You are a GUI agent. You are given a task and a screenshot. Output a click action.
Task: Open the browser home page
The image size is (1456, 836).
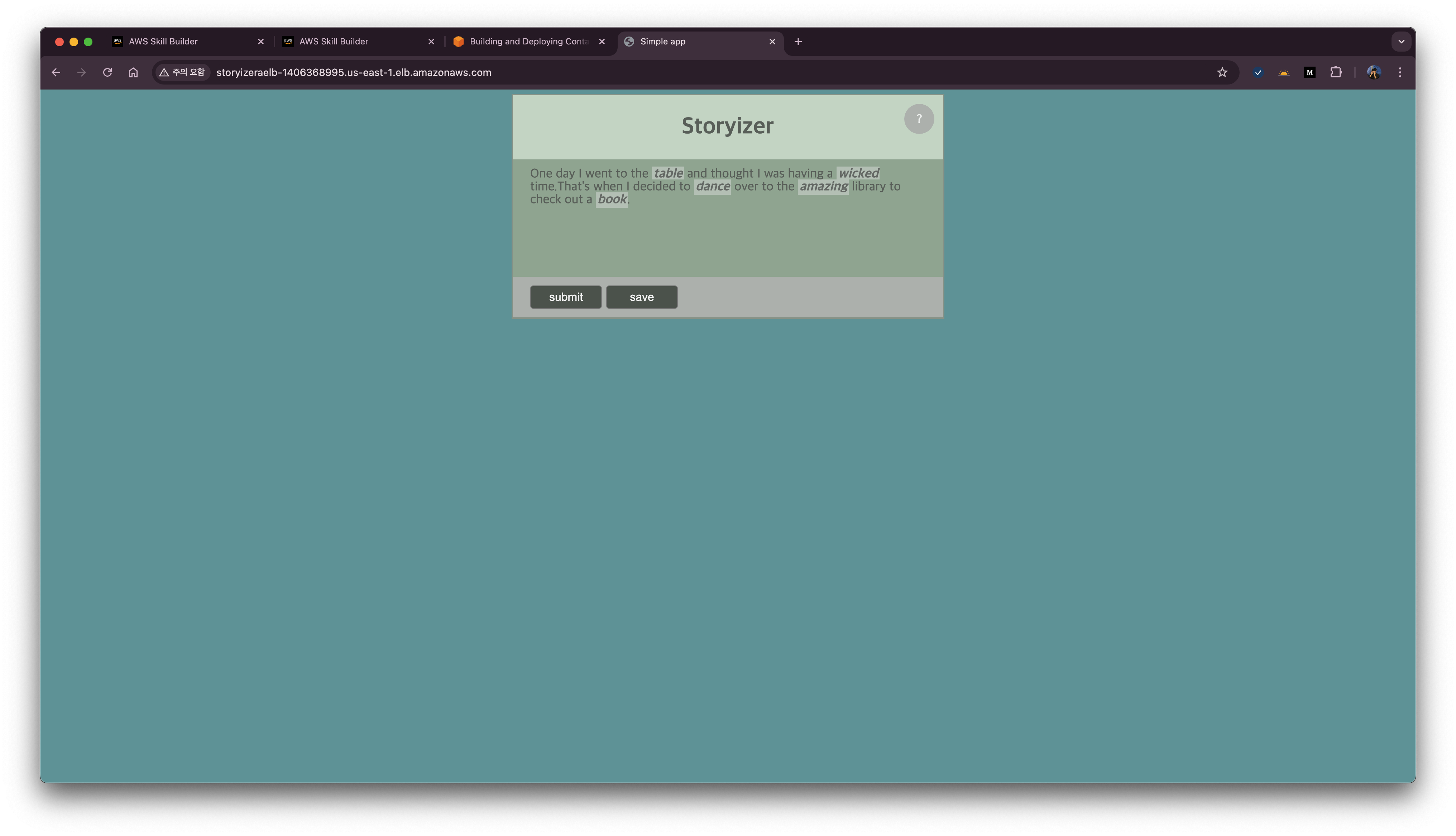[x=133, y=72]
